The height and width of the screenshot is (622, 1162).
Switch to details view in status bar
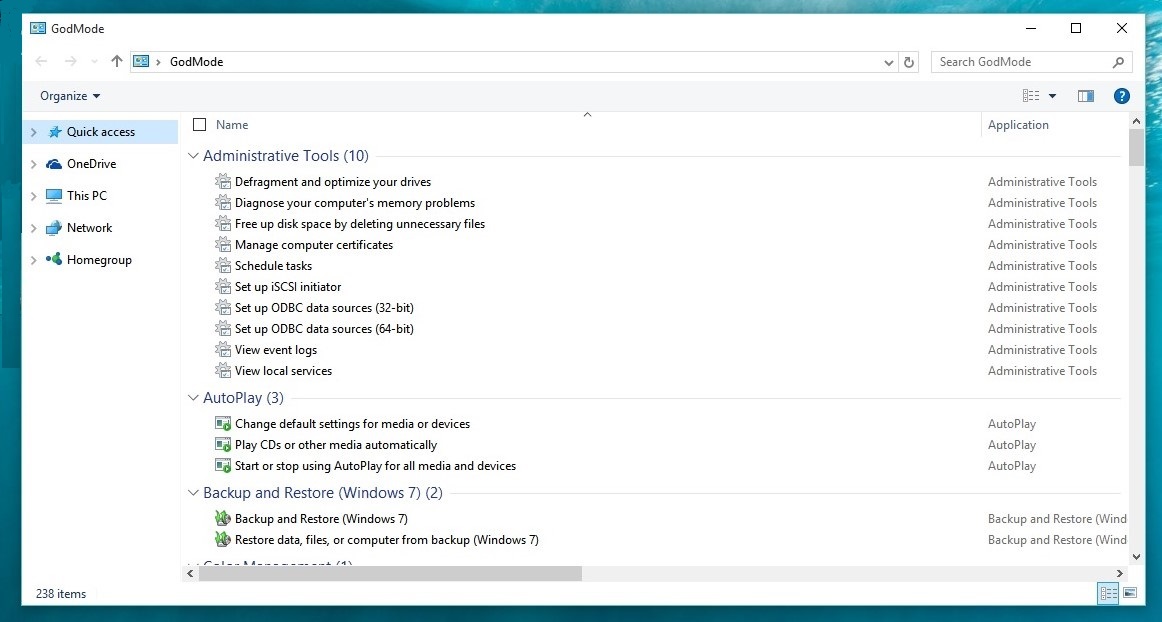pos(1109,593)
